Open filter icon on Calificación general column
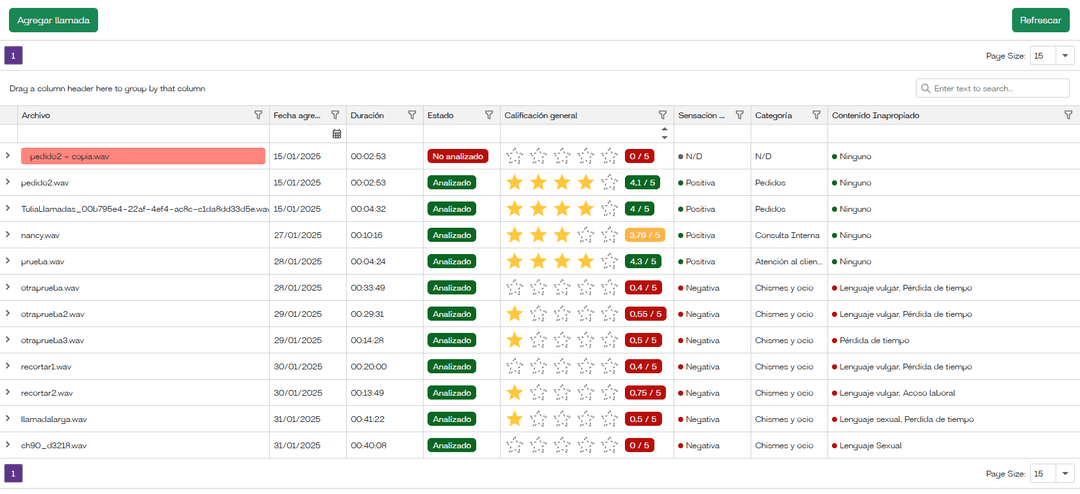 (x=662, y=116)
